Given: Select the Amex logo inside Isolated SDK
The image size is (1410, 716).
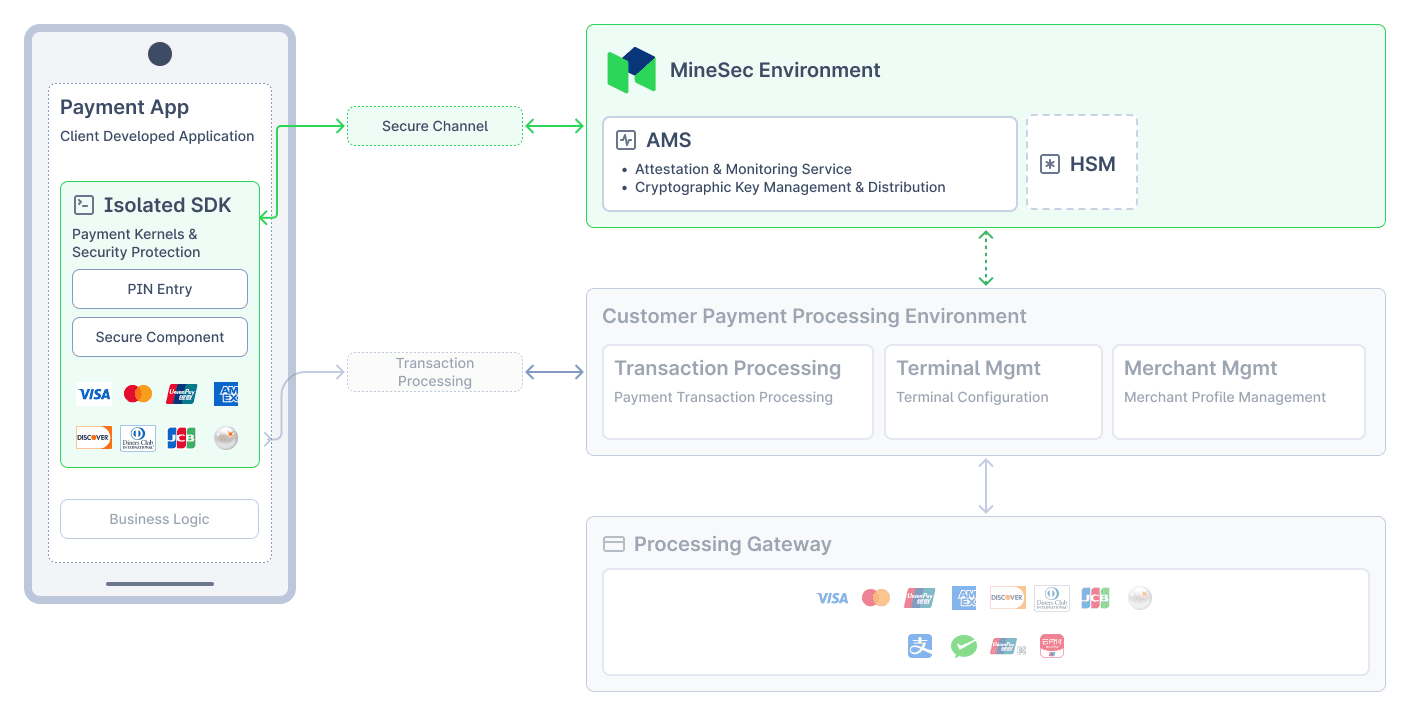Looking at the screenshot, I should click(x=226, y=394).
